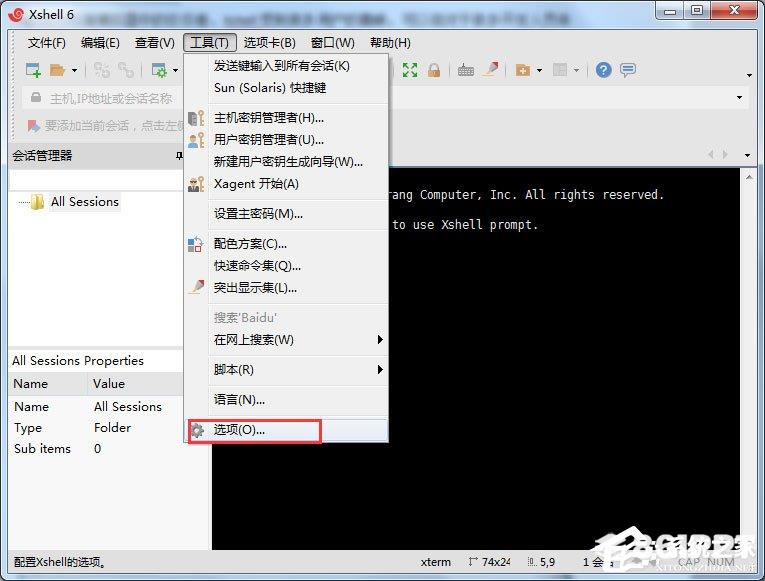Click the highlight pen toolbar icon
Viewport: 765px width, 581px height.
point(491,69)
